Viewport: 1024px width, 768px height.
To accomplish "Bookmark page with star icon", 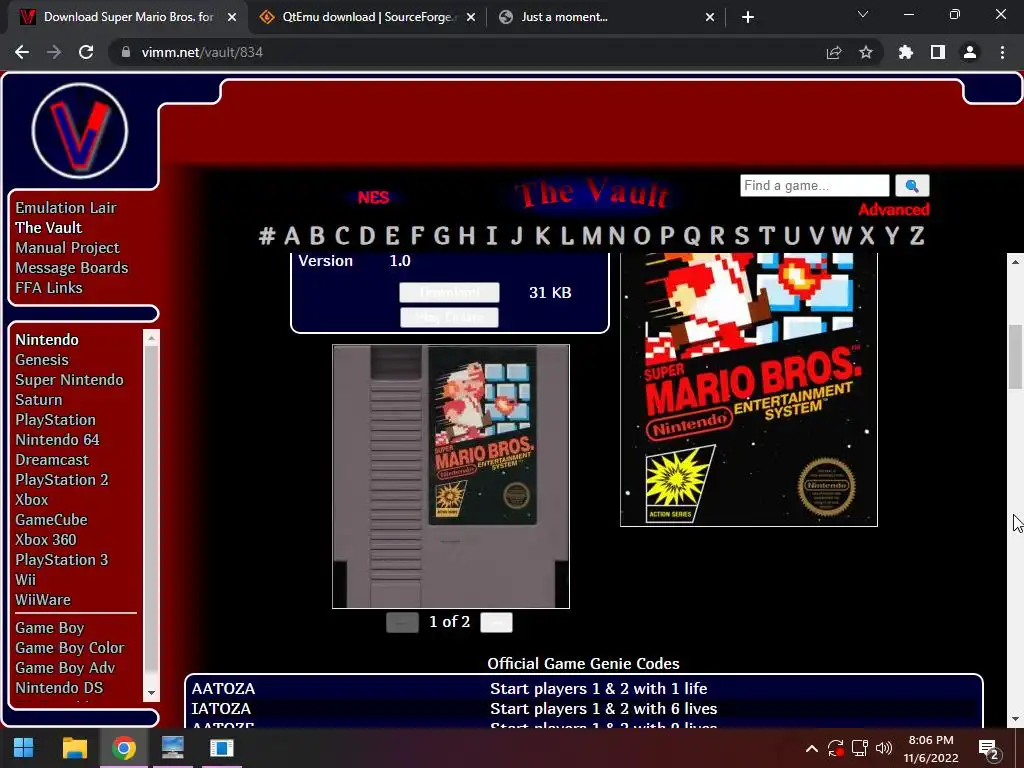I will [866, 52].
